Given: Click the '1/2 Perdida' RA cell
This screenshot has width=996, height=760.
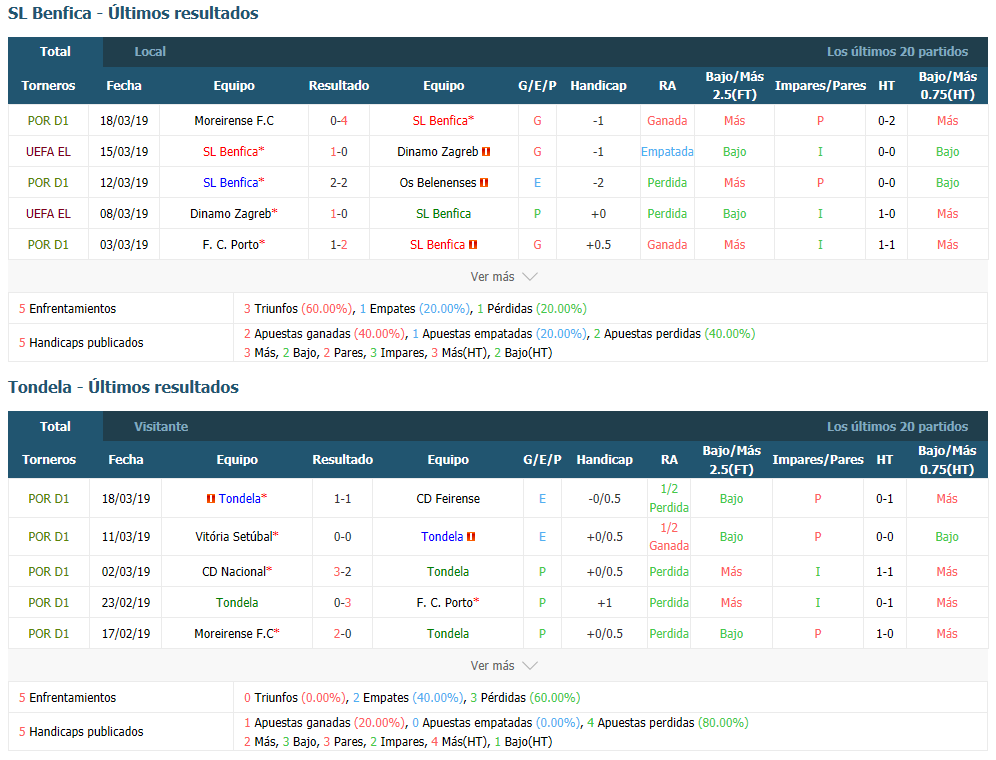Looking at the screenshot, I should (669, 498).
